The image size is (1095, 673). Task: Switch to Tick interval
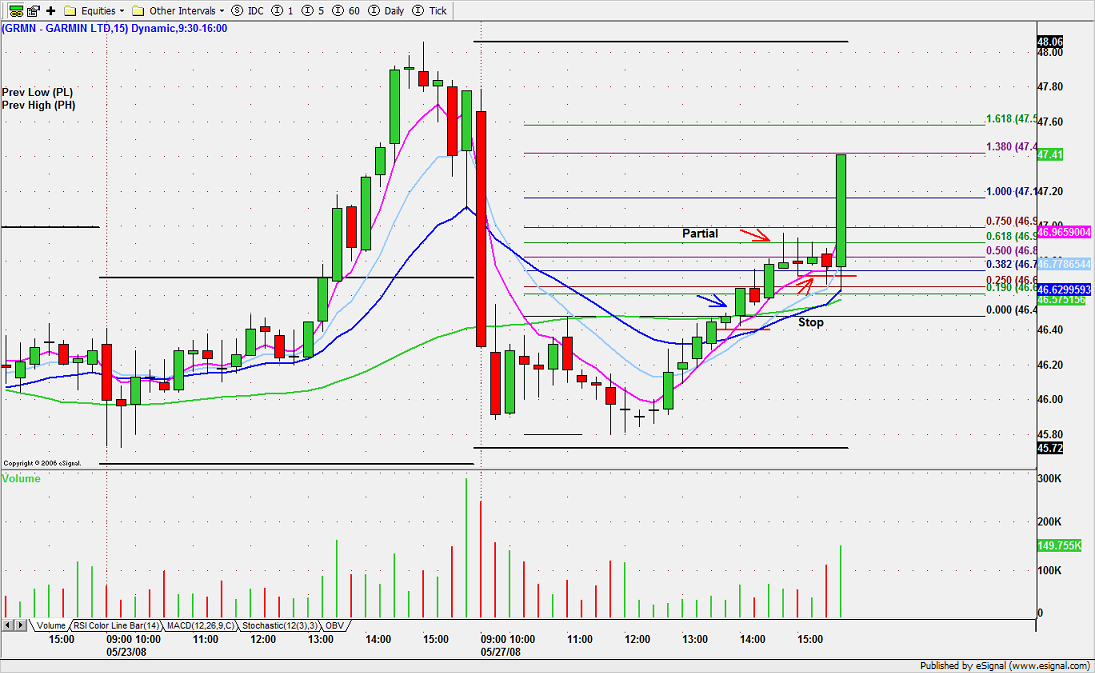click(429, 10)
